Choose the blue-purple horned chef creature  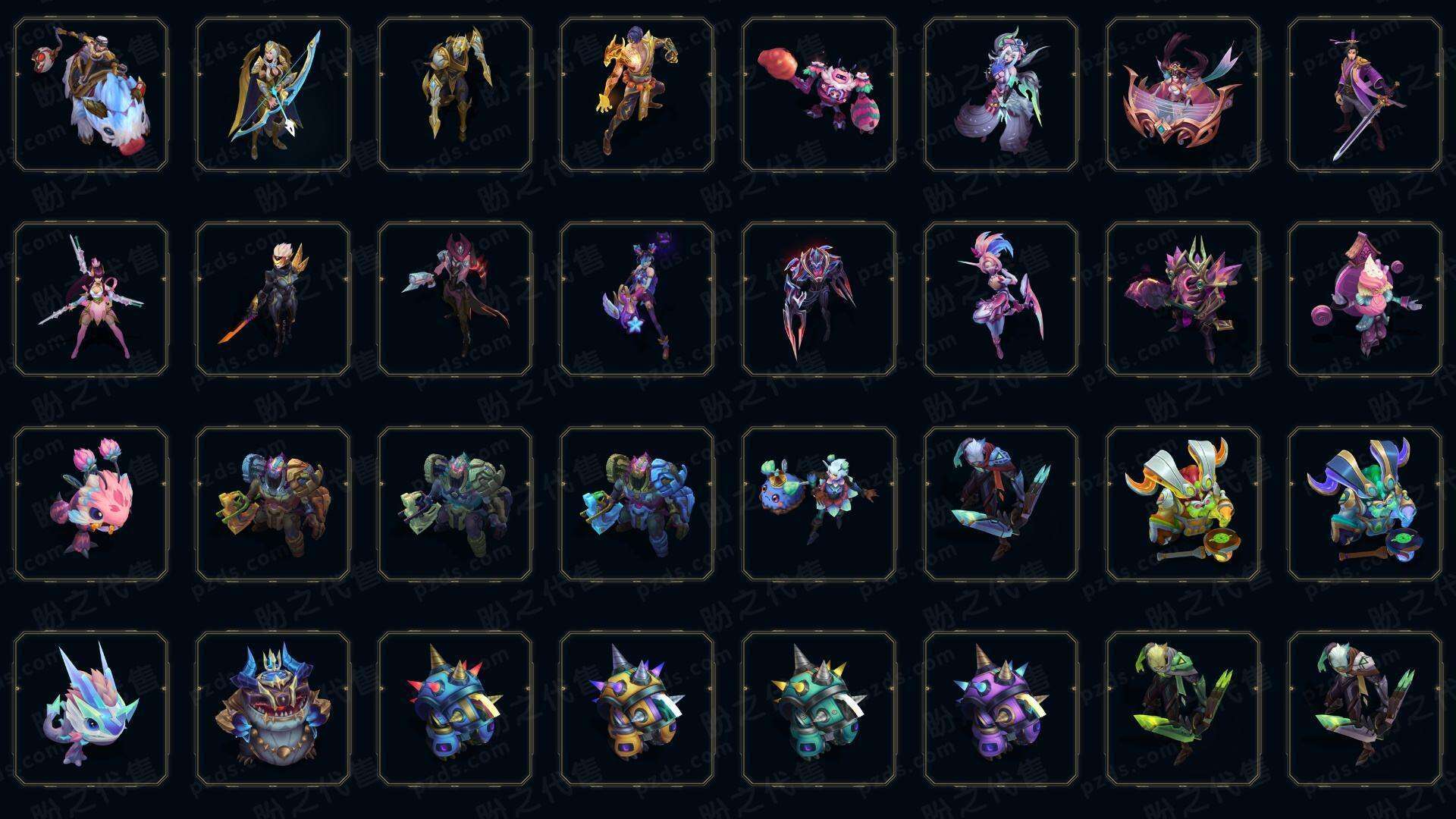pos(1365,504)
